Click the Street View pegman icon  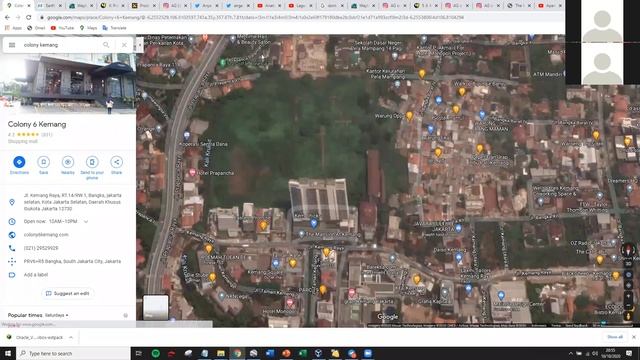coord(629,316)
